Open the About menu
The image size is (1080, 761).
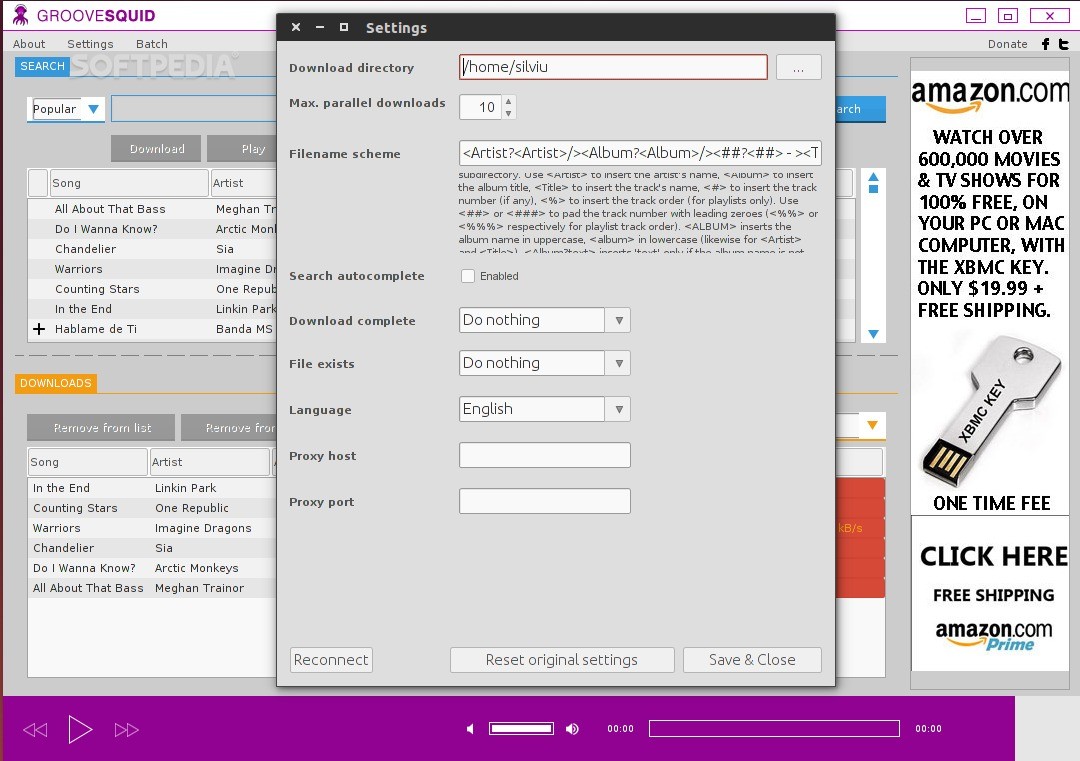tap(29, 44)
